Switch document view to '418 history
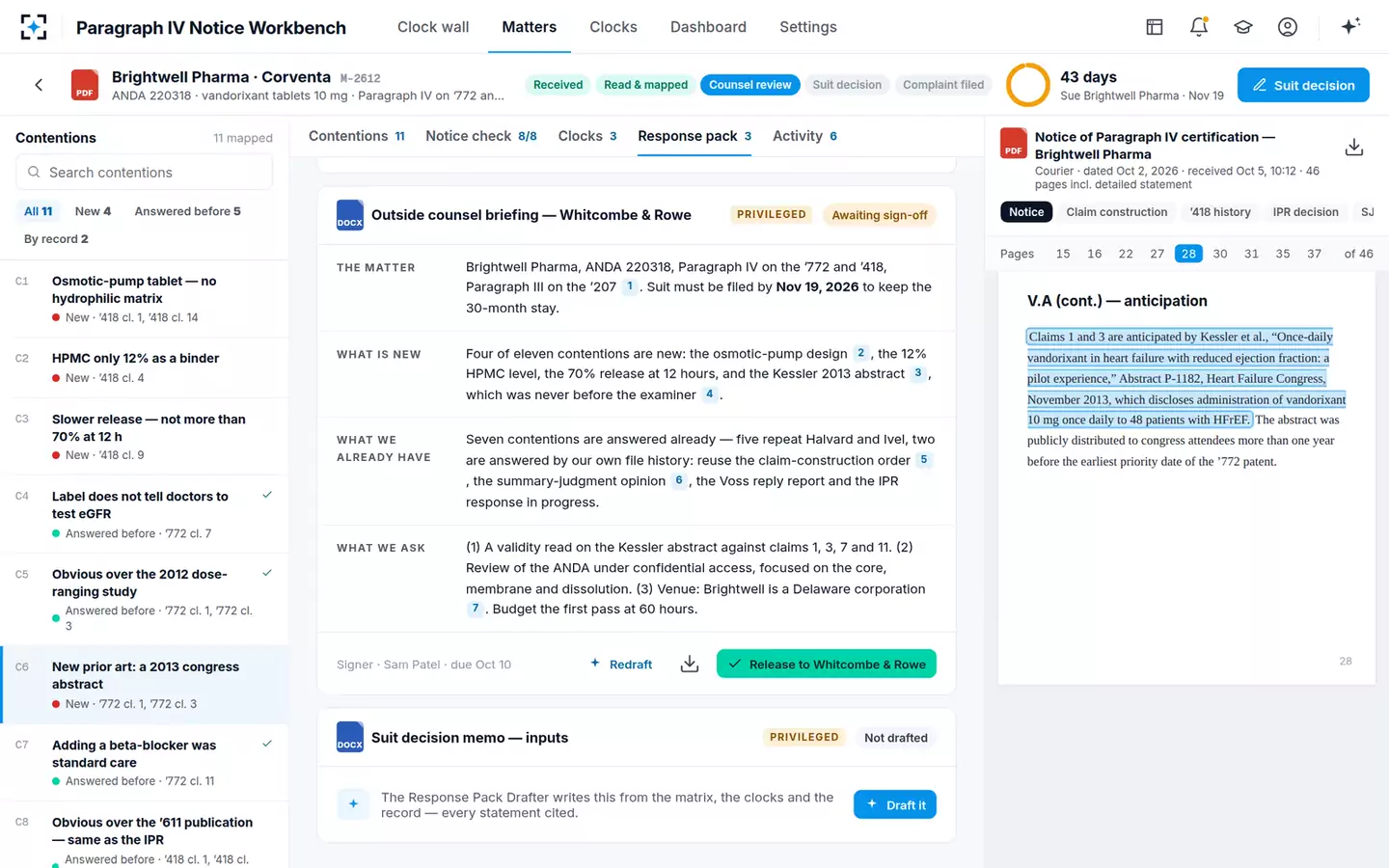 (x=1220, y=212)
